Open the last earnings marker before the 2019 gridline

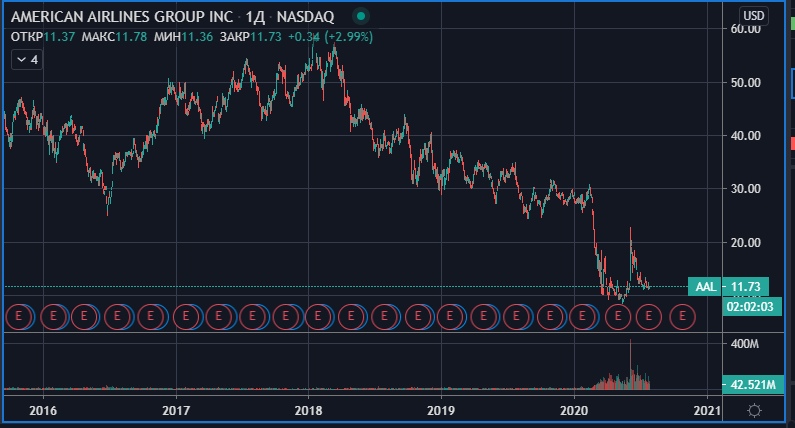click(418, 316)
